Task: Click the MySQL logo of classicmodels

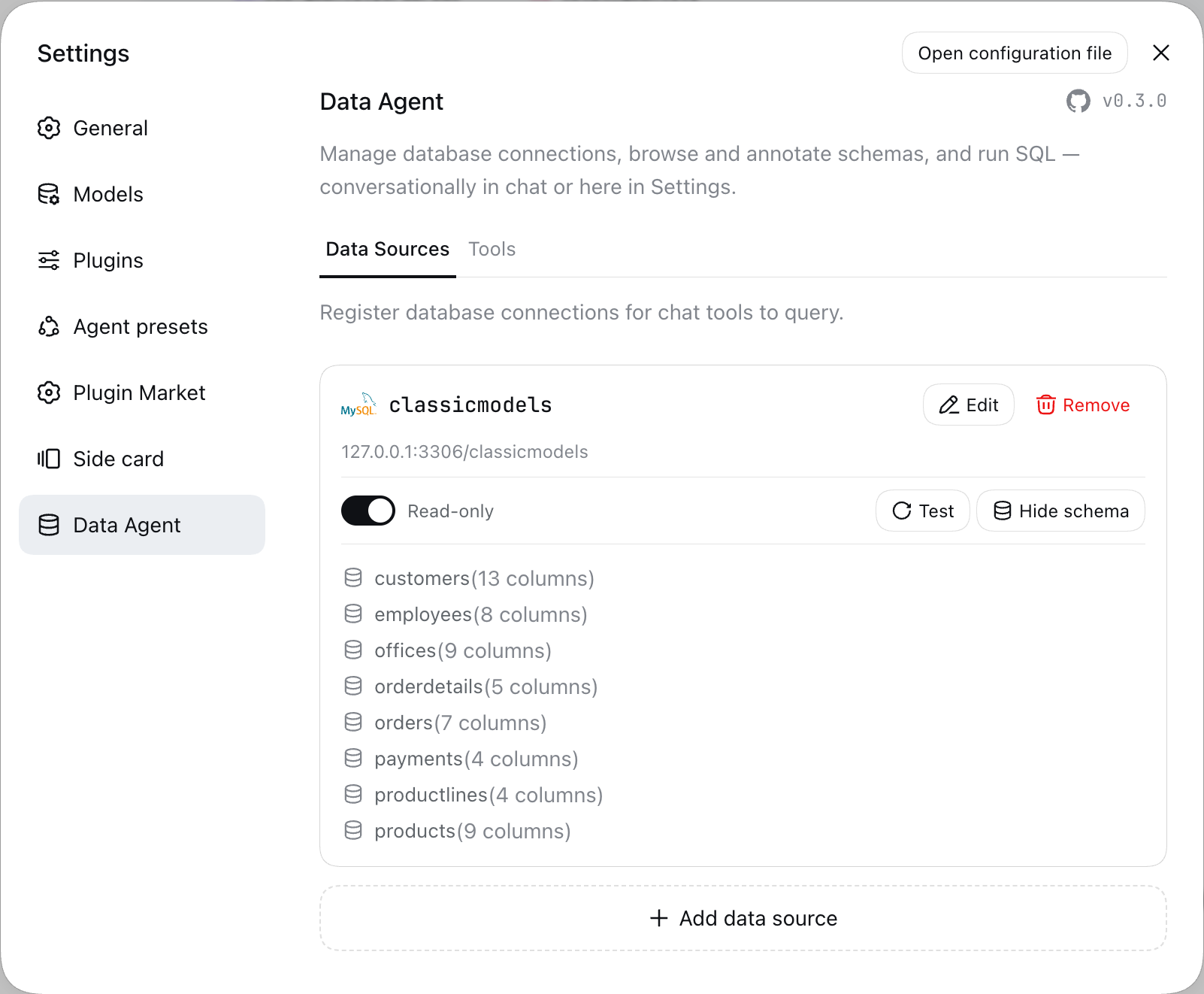Action: point(358,405)
